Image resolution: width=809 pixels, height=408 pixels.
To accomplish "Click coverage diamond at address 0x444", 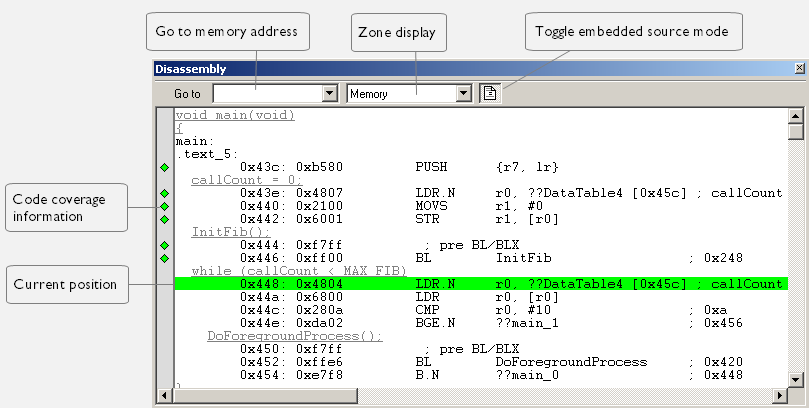I will [164, 245].
